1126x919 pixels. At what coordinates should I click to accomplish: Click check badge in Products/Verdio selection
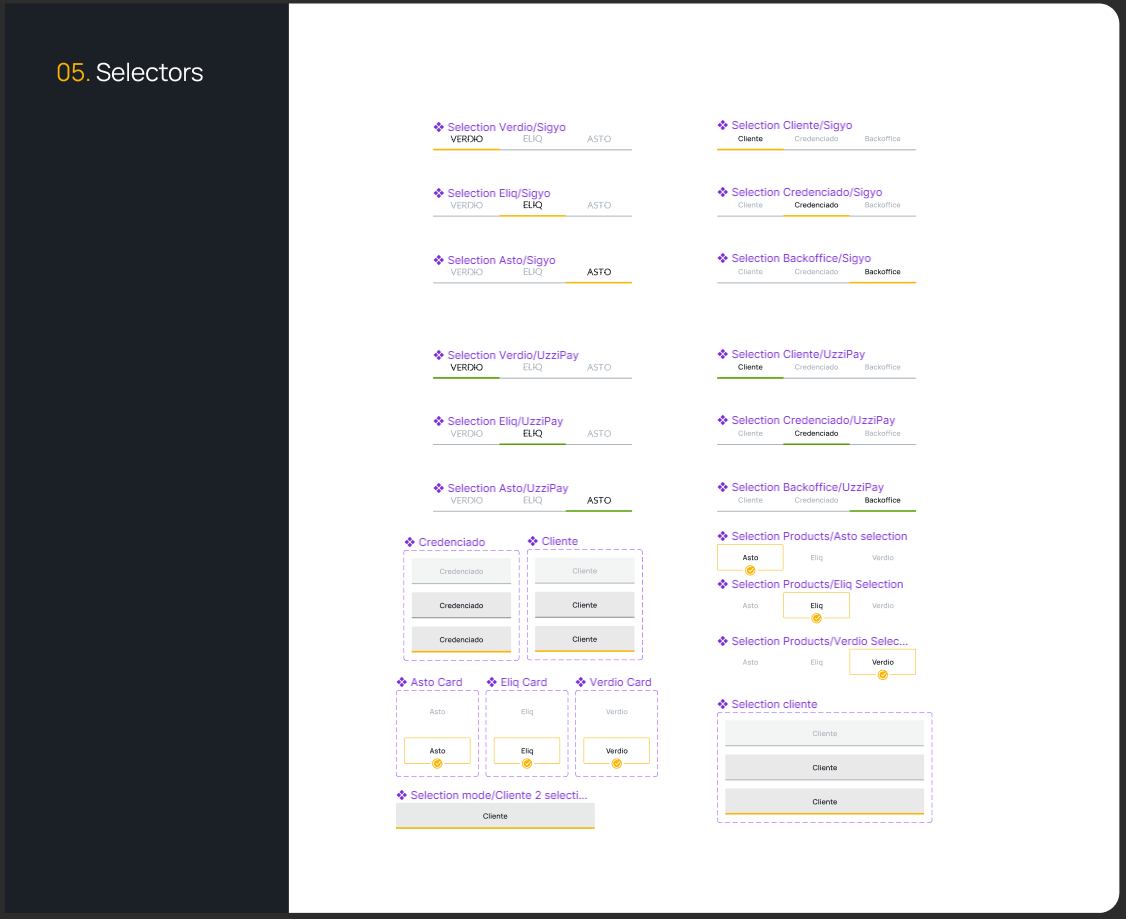[883, 675]
